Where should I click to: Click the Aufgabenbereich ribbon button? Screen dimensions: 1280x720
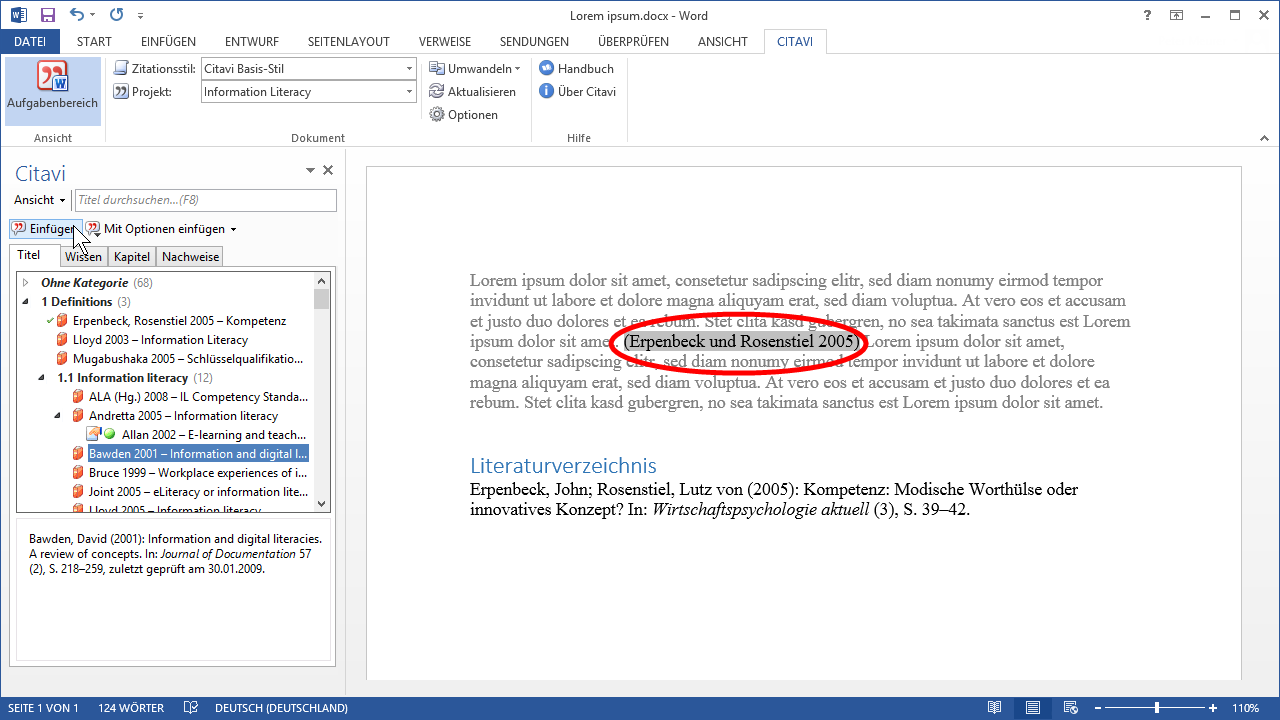coord(53,90)
